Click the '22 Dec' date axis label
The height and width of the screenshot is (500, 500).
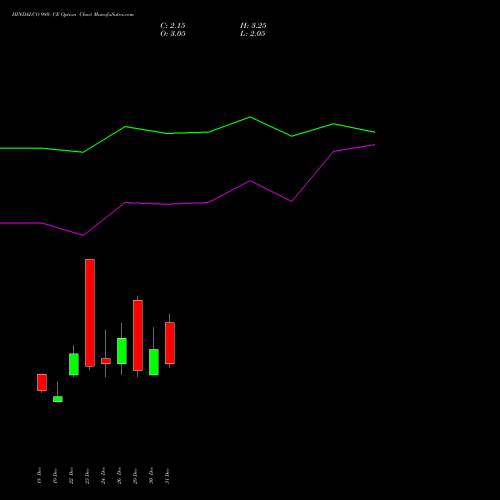point(71,476)
